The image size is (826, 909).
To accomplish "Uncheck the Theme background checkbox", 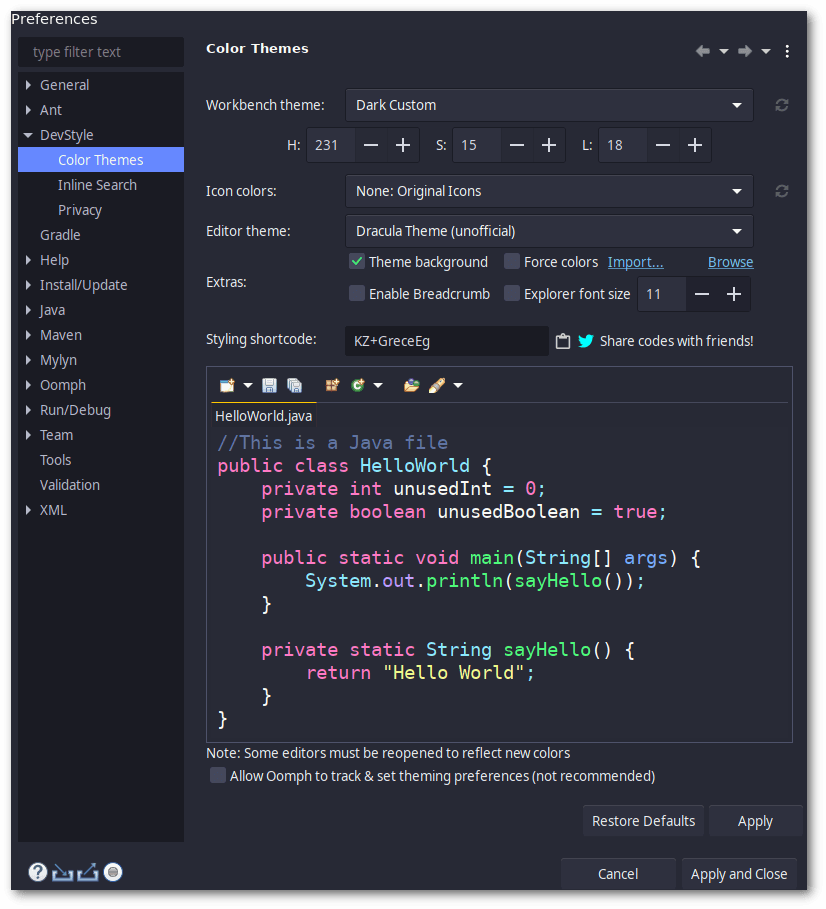I will click(x=357, y=261).
